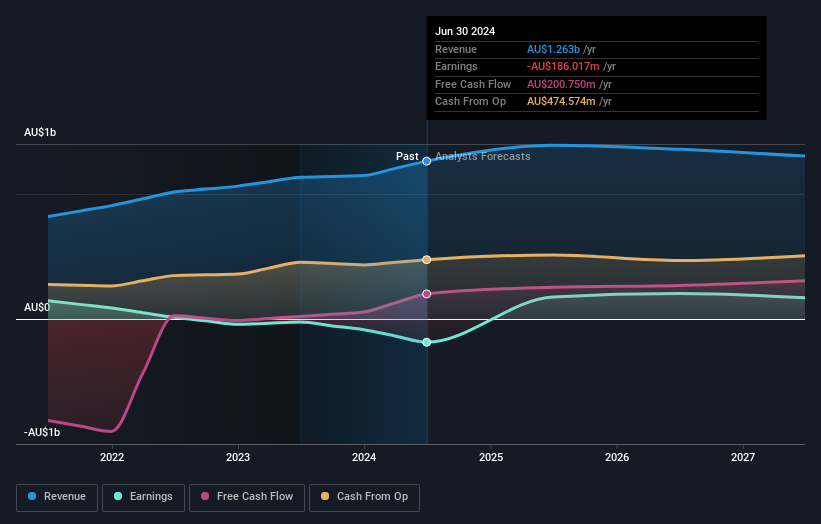Click the 2022 x-axis label
821x524 pixels.
click(112, 457)
